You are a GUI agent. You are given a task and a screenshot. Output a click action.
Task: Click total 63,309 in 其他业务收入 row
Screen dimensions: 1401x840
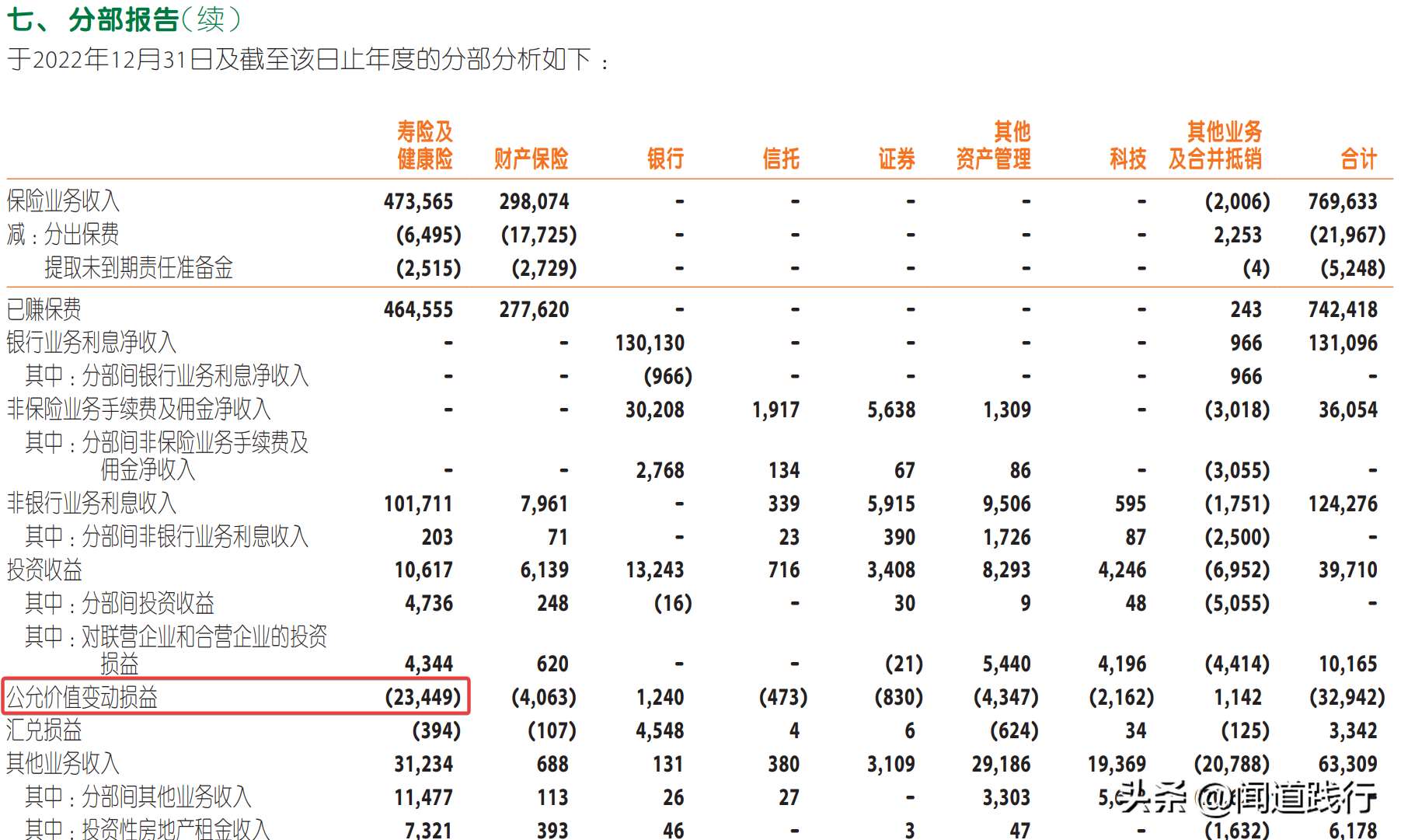(1348, 764)
